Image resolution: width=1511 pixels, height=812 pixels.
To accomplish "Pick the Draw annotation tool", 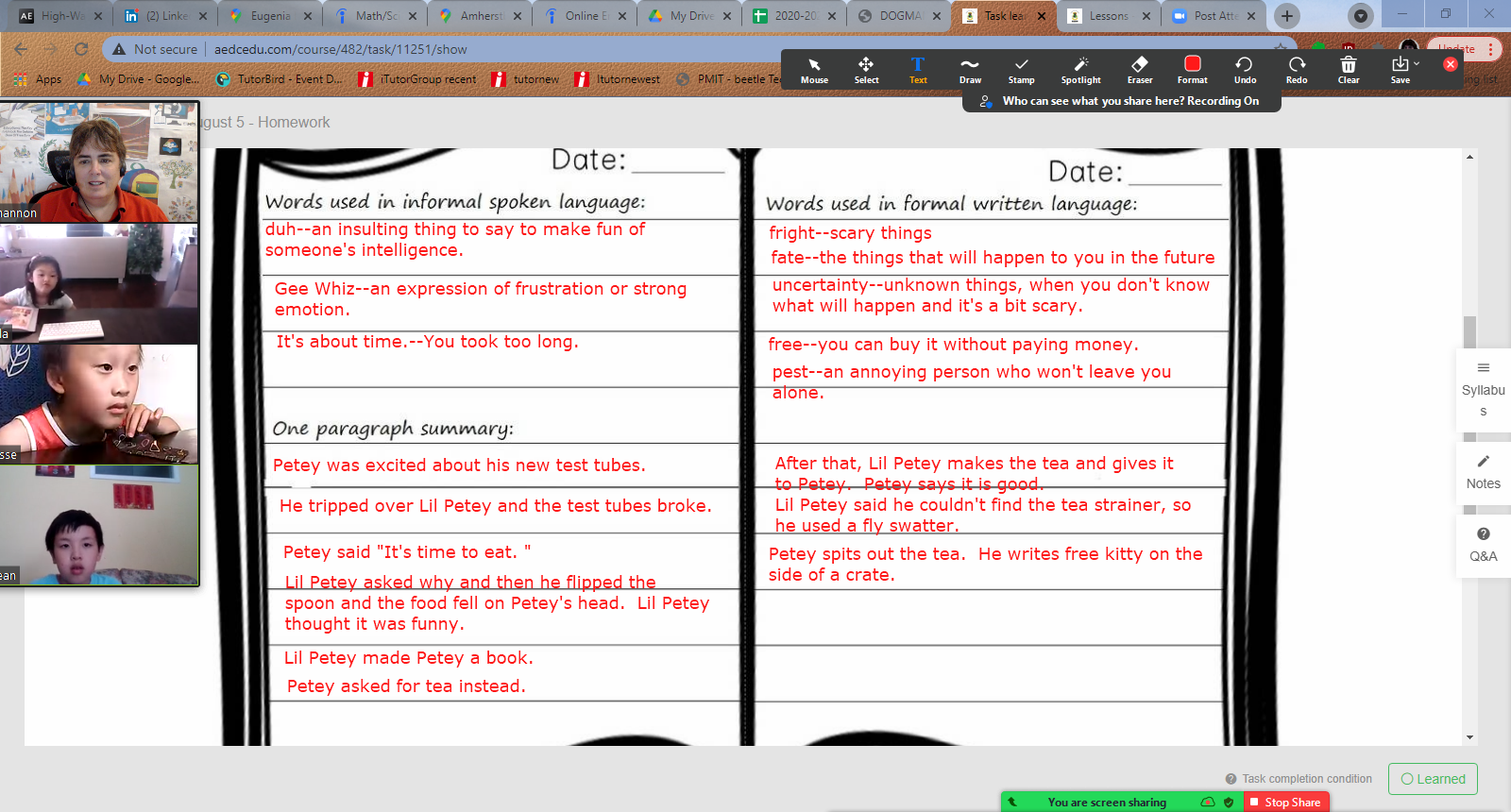I will click(970, 70).
